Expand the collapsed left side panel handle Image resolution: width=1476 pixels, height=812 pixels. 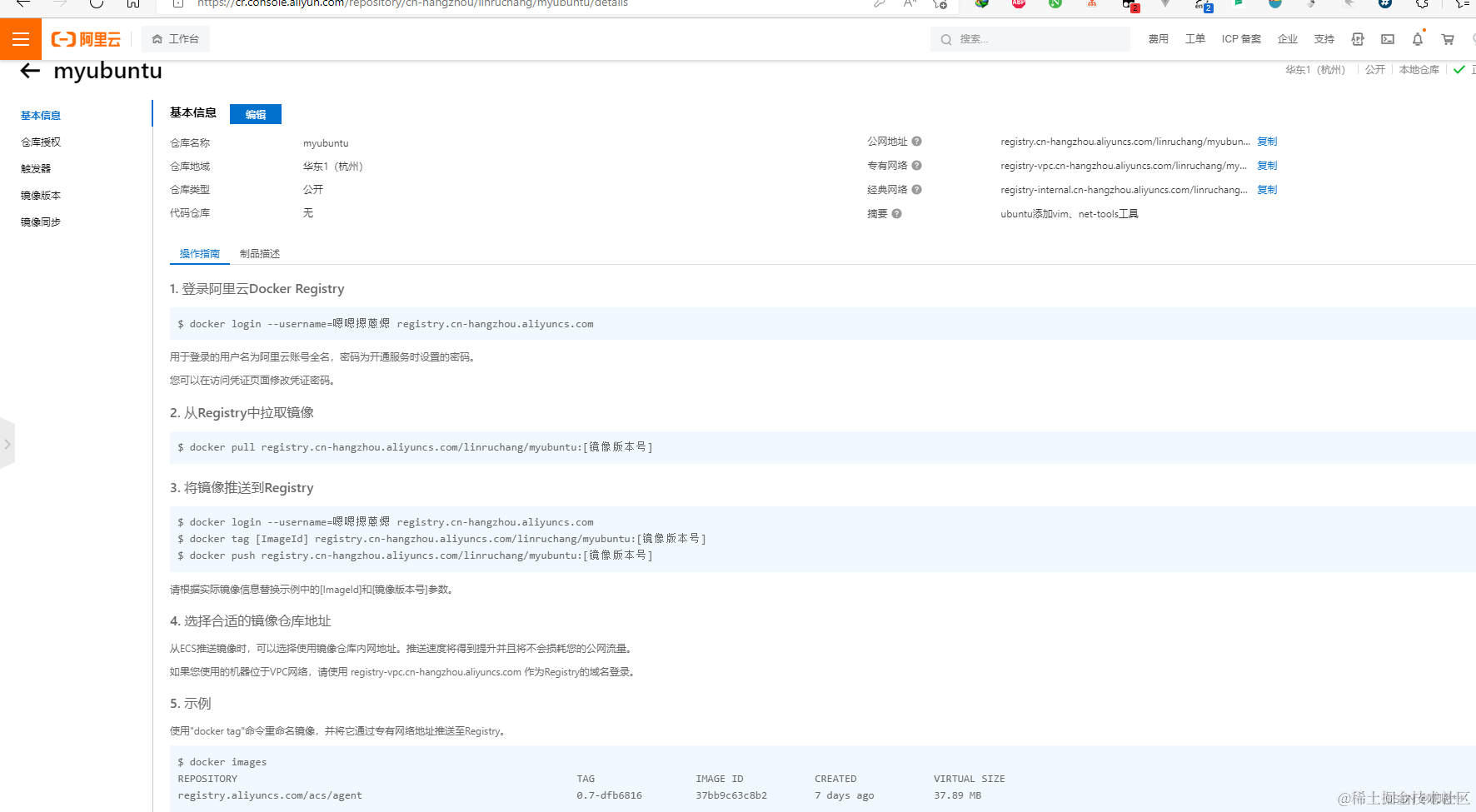[7, 444]
